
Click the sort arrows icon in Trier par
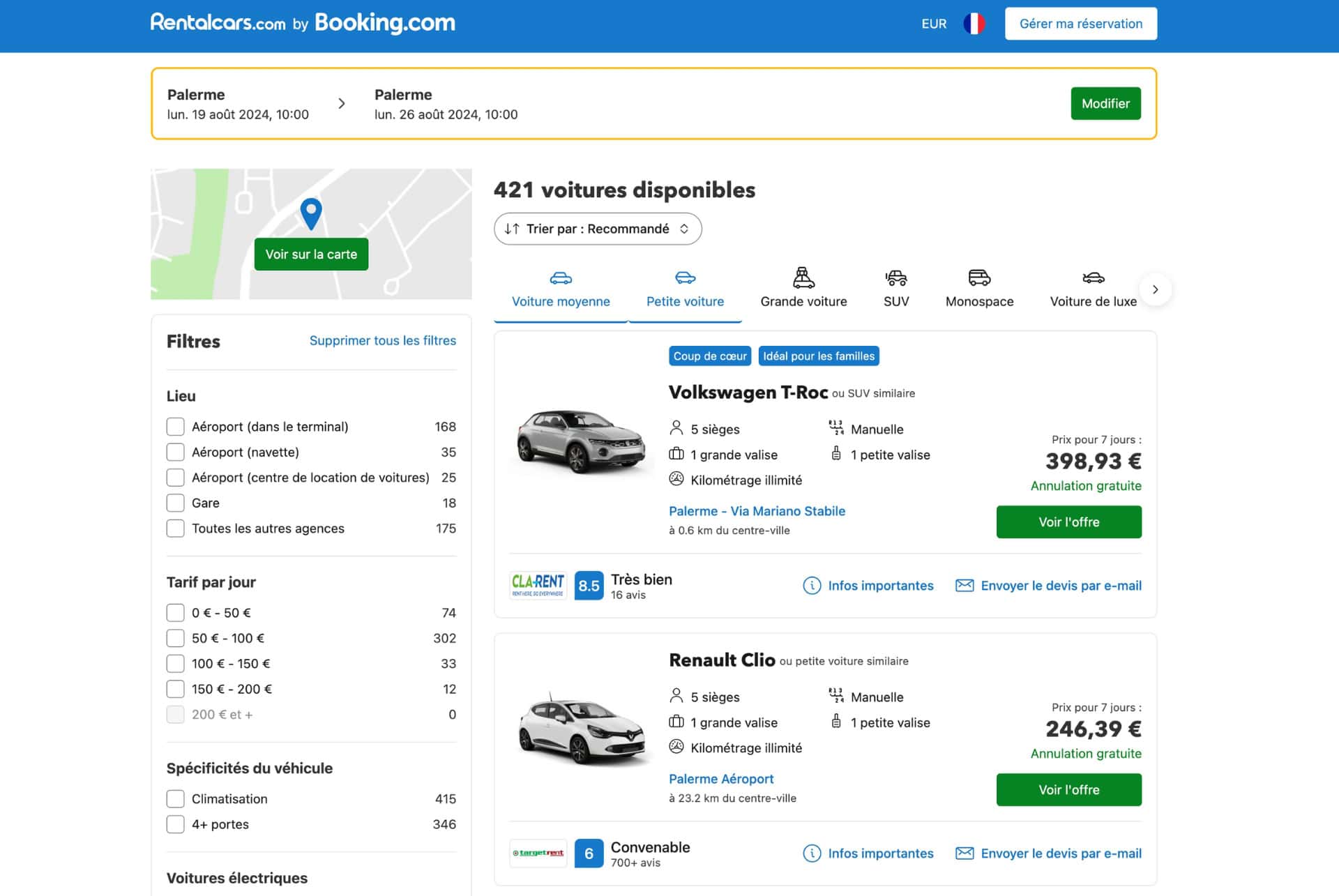click(512, 229)
